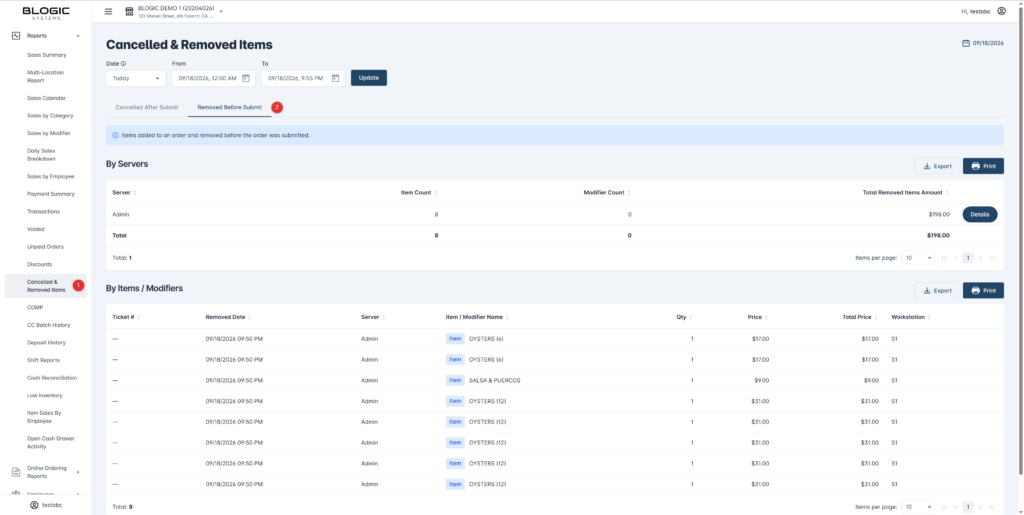The width and height of the screenshot is (1024, 515).
Task: Click the Online Ordering Reports sidebar icon
Action: click(16, 472)
